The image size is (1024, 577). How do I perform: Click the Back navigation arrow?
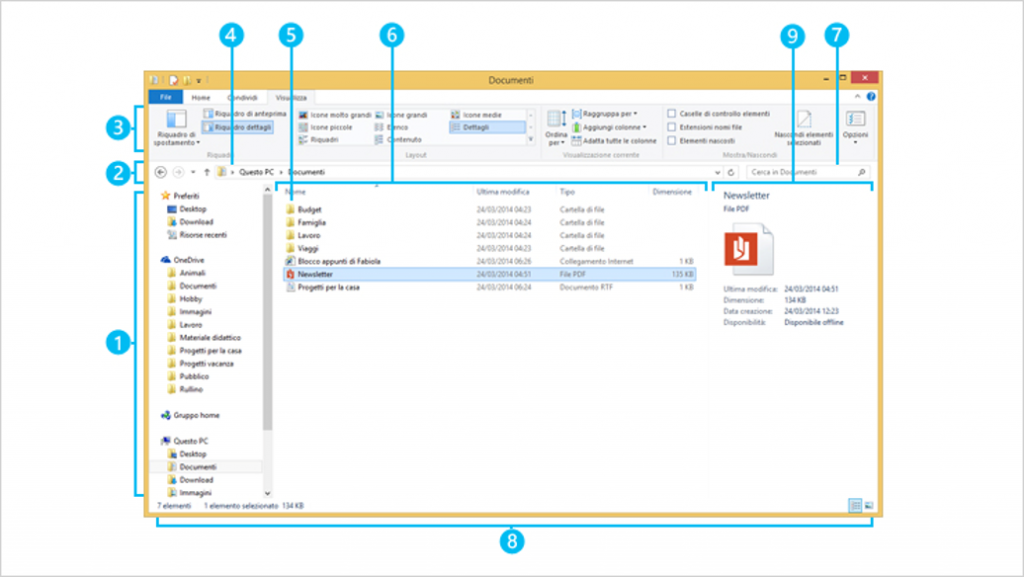click(x=161, y=172)
